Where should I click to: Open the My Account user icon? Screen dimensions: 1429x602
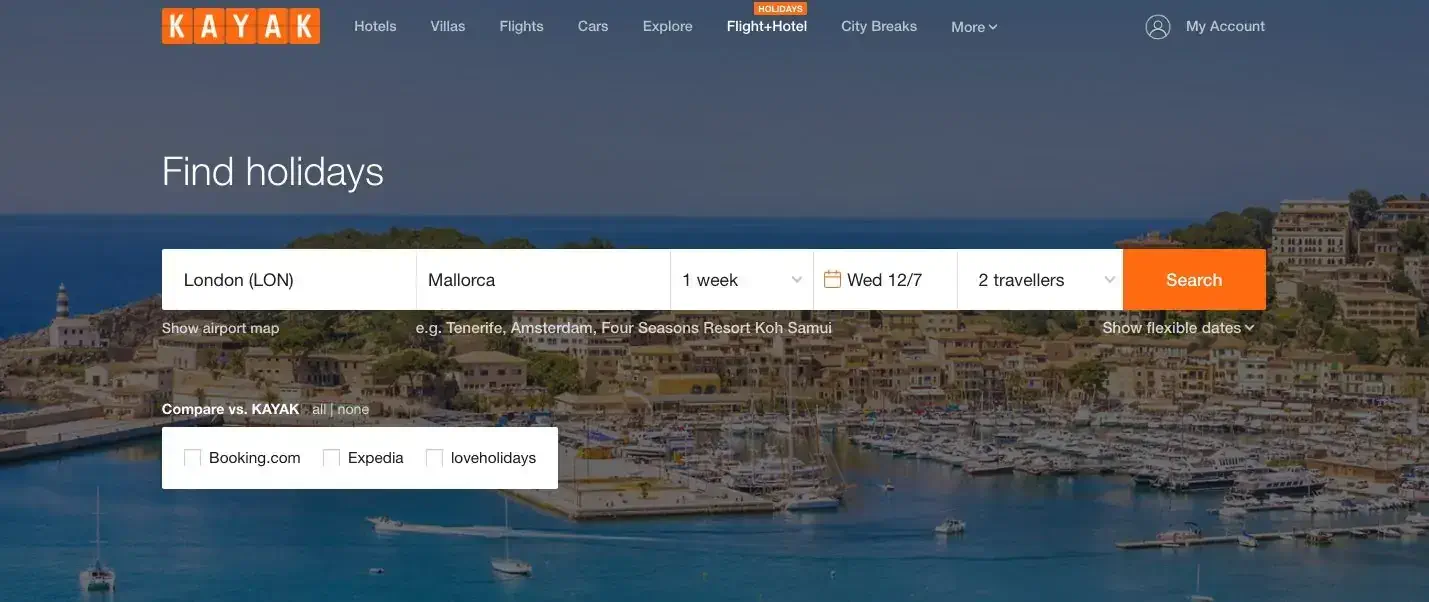(1158, 27)
